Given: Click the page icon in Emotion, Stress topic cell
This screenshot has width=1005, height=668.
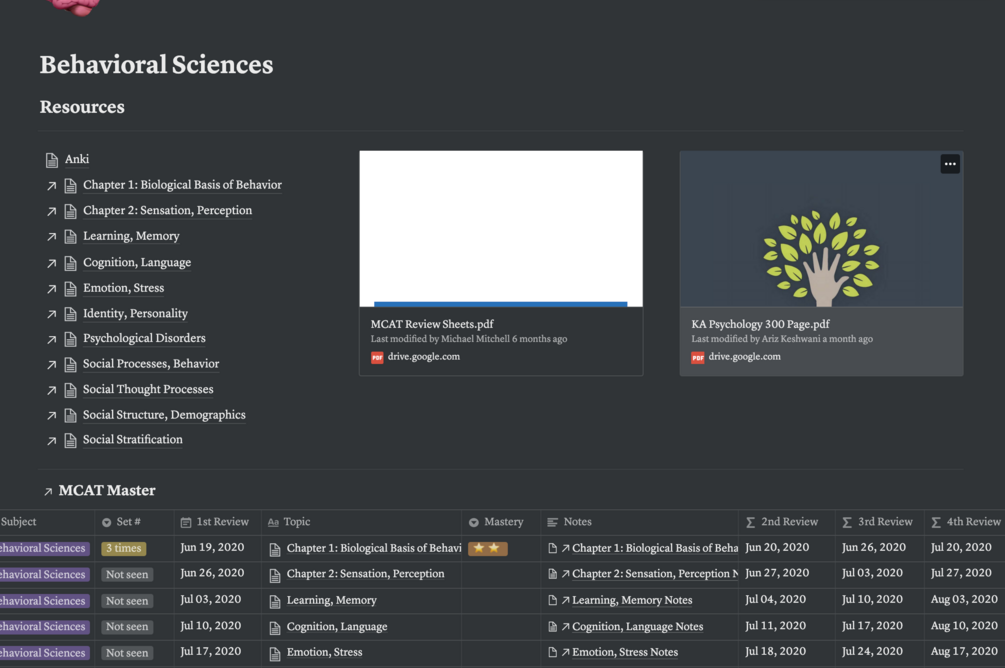Looking at the screenshot, I should click(275, 653).
